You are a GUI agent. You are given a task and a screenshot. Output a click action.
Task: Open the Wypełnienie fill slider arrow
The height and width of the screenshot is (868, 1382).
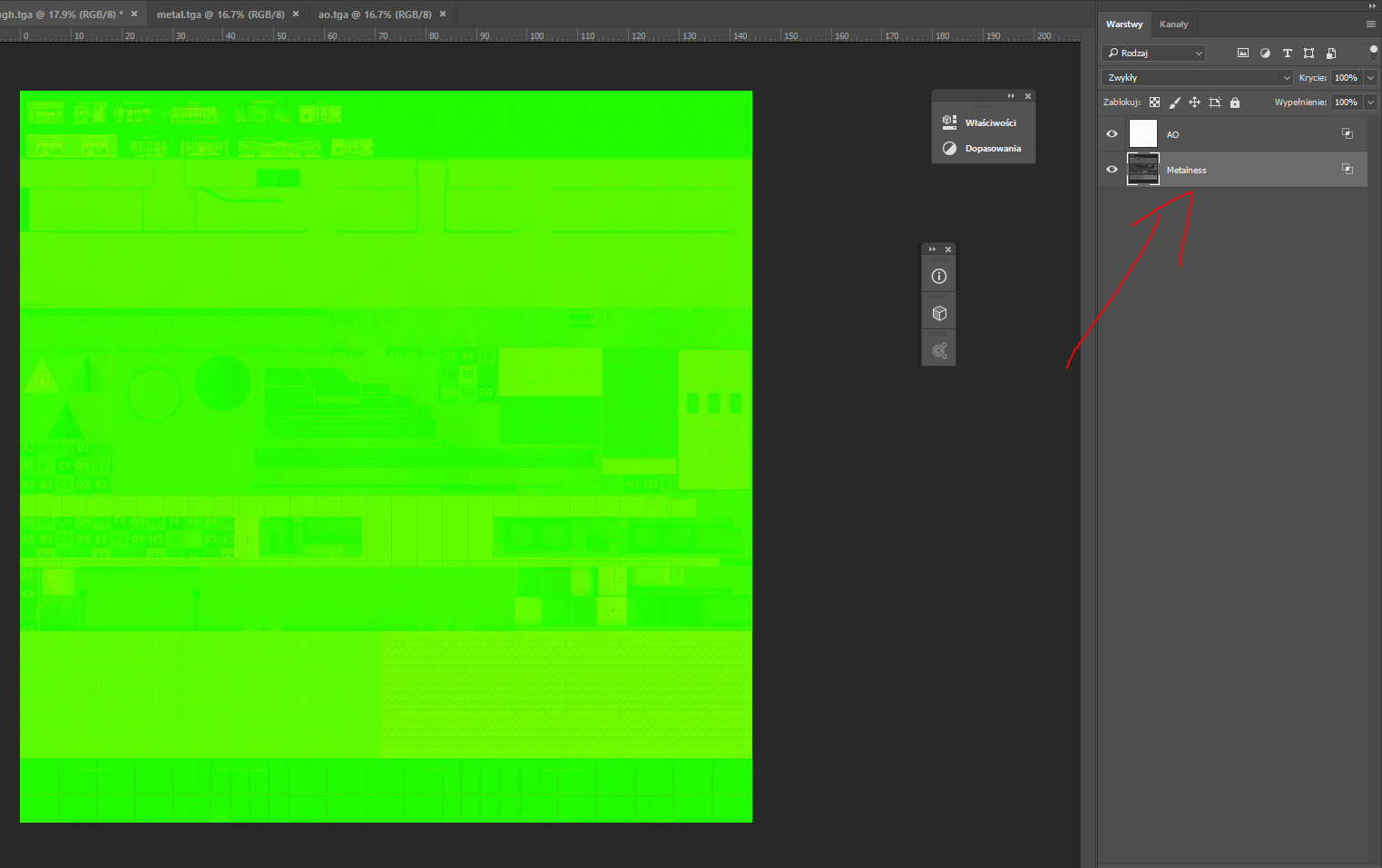pos(1370,102)
